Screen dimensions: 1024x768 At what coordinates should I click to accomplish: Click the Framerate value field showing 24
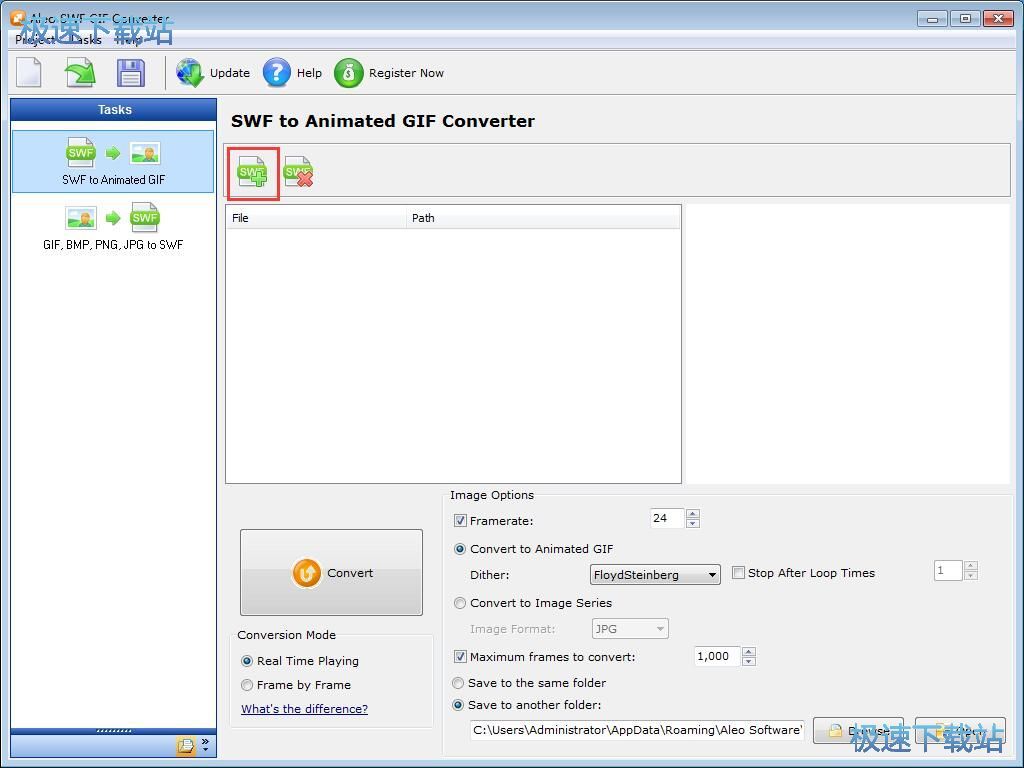pos(667,519)
